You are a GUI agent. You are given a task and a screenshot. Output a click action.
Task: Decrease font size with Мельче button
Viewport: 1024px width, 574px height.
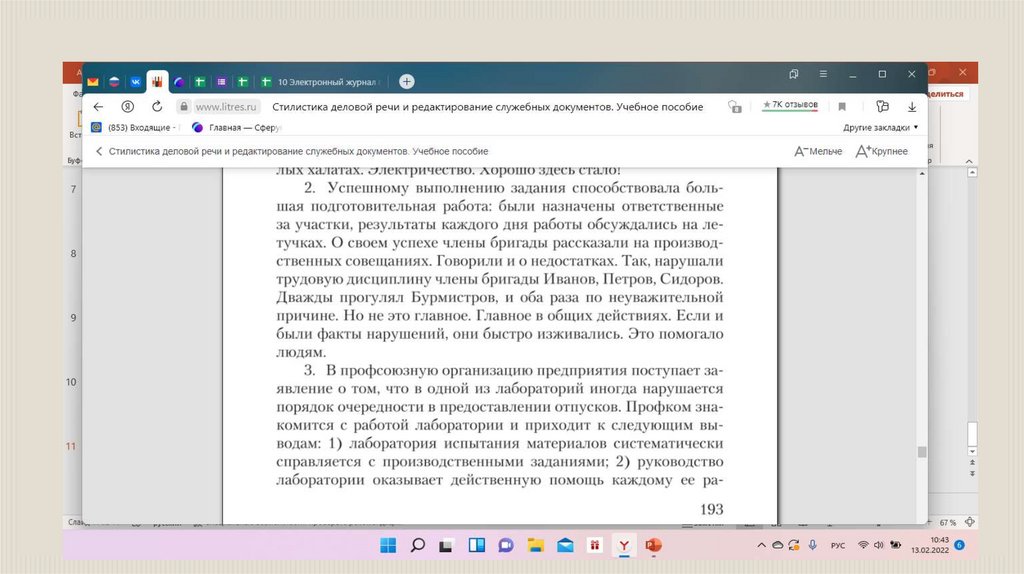pyautogui.click(x=818, y=151)
